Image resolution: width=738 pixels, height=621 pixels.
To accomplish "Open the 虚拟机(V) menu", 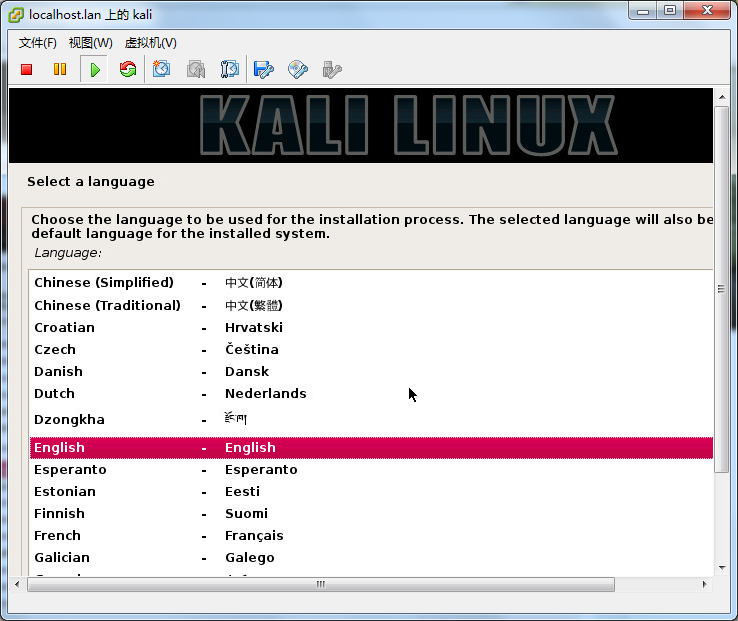I will 151,43.
